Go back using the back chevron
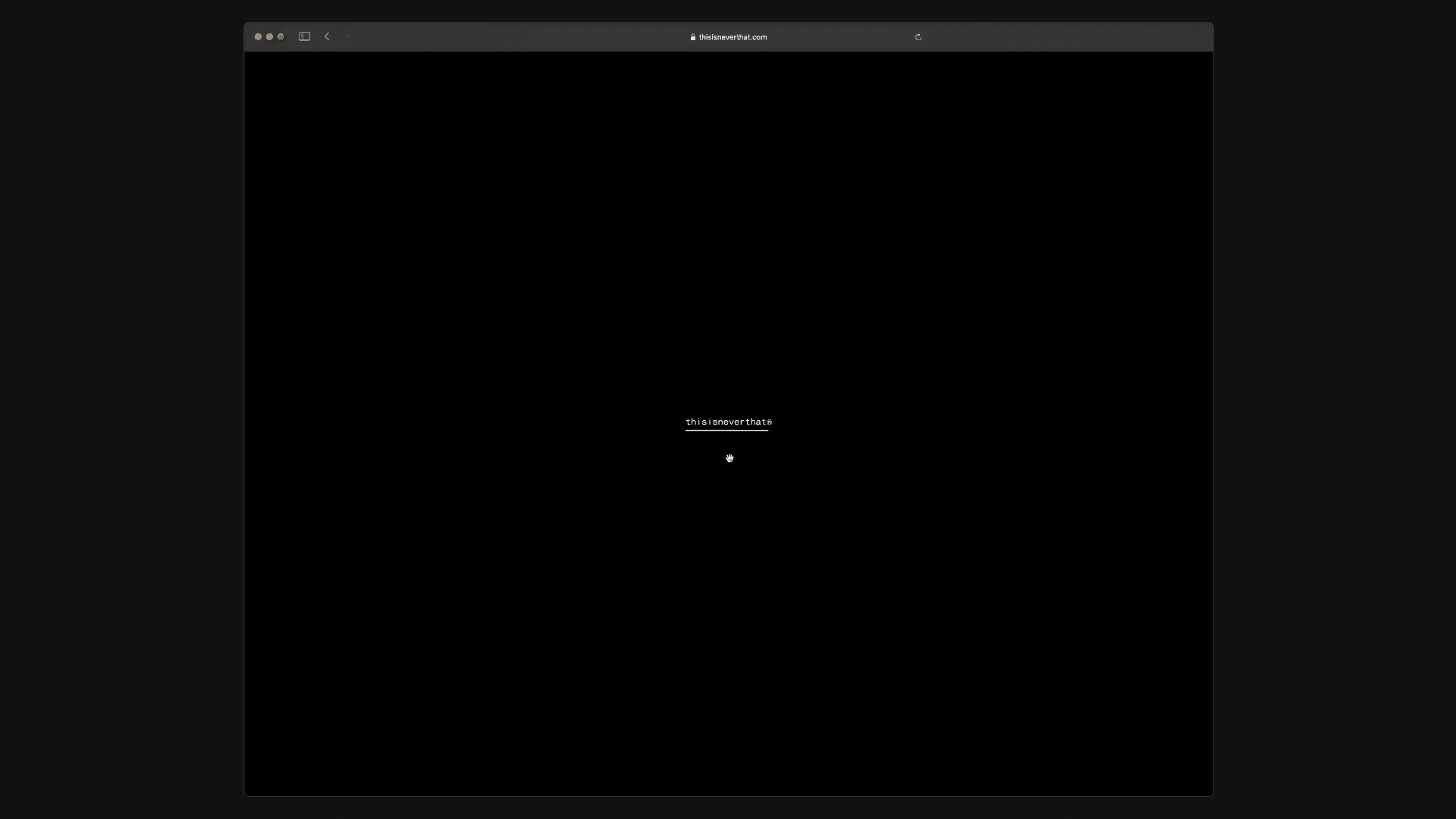 (x=327, y=36)
